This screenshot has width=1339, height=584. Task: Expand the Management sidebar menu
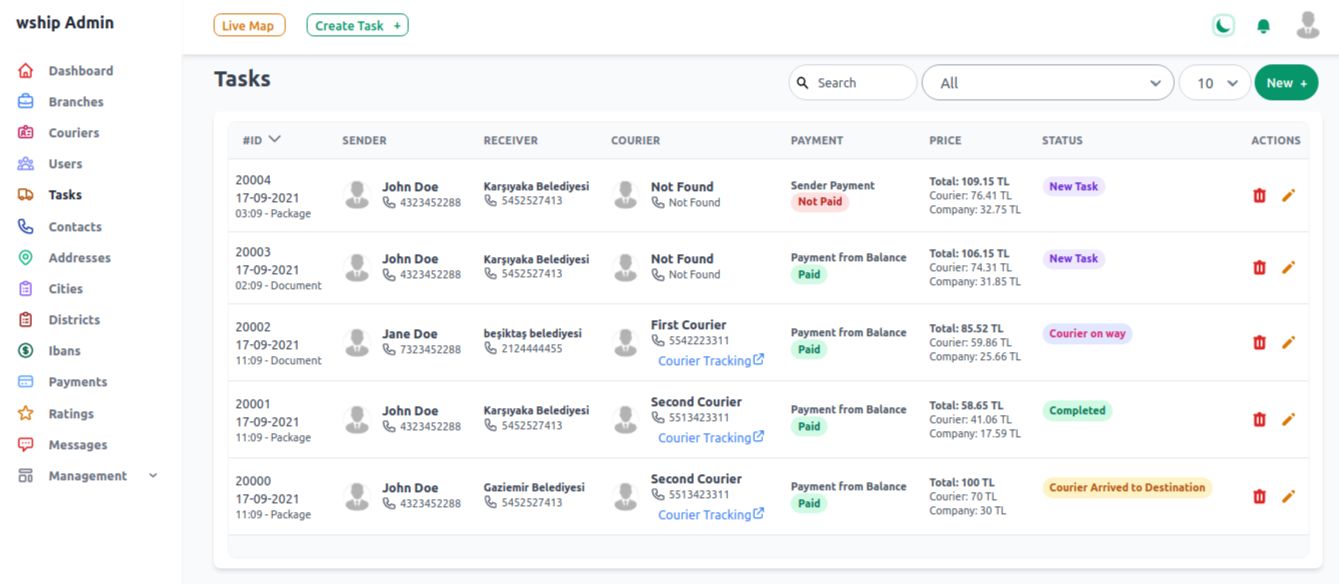[x=88, y=476]
